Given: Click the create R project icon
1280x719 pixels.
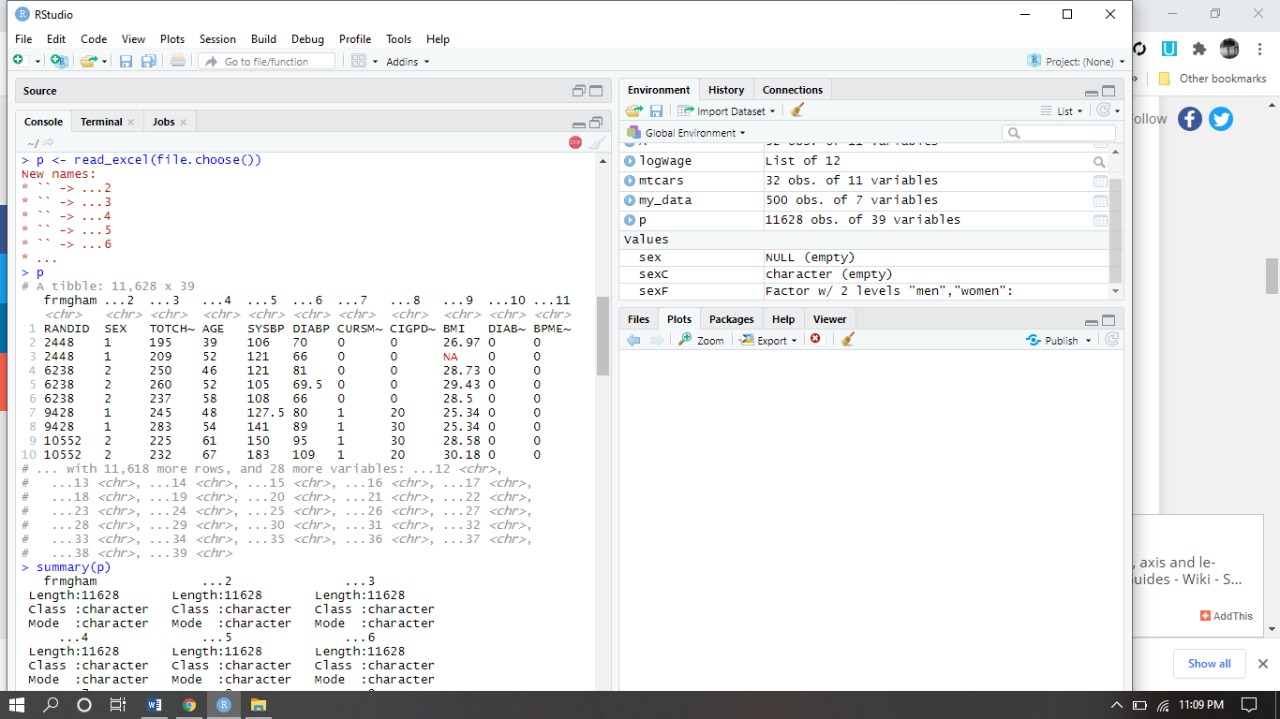Looking at the screenshot, I should pos(58,61).
